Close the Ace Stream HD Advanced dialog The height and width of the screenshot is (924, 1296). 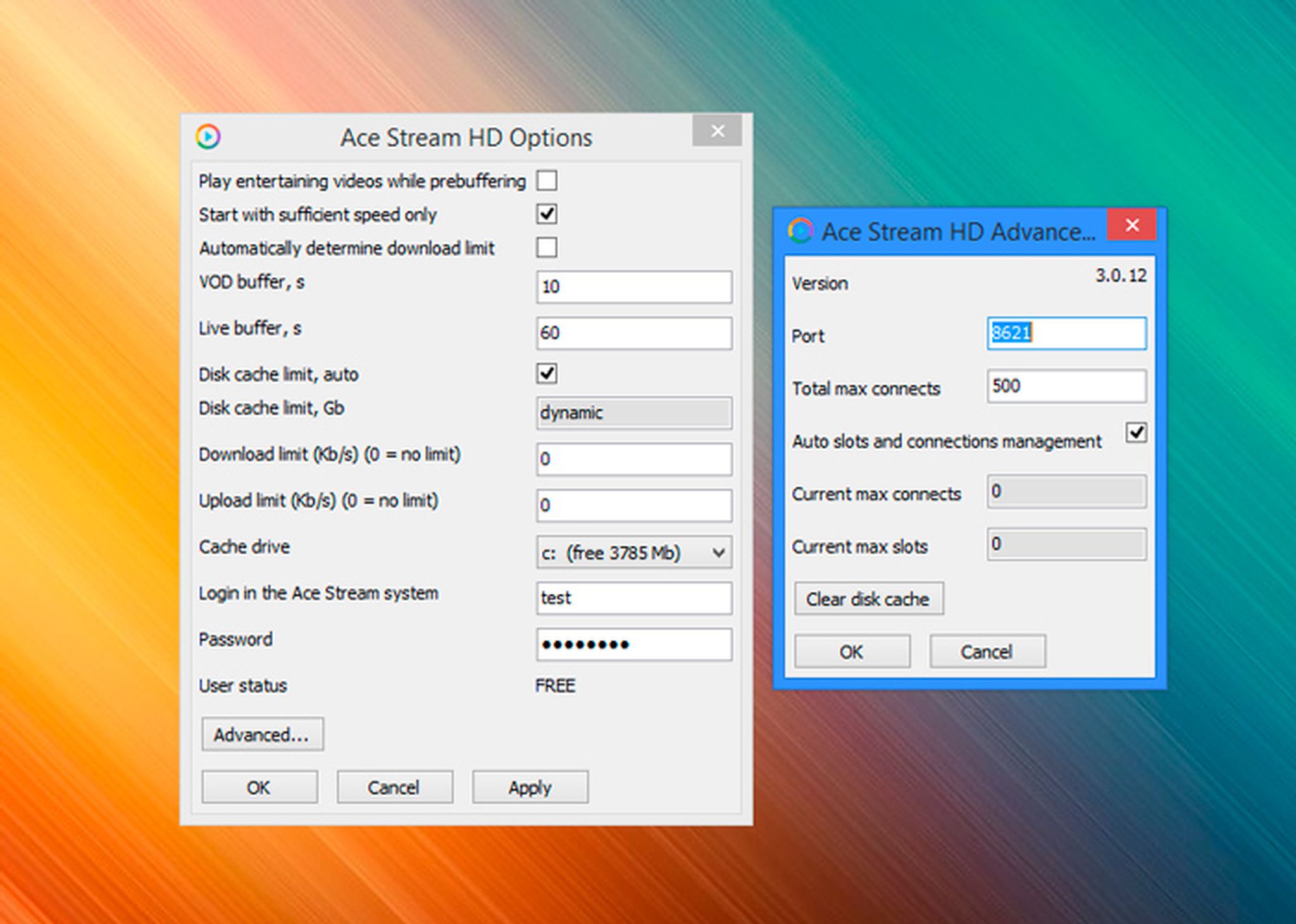point(1132,225)
